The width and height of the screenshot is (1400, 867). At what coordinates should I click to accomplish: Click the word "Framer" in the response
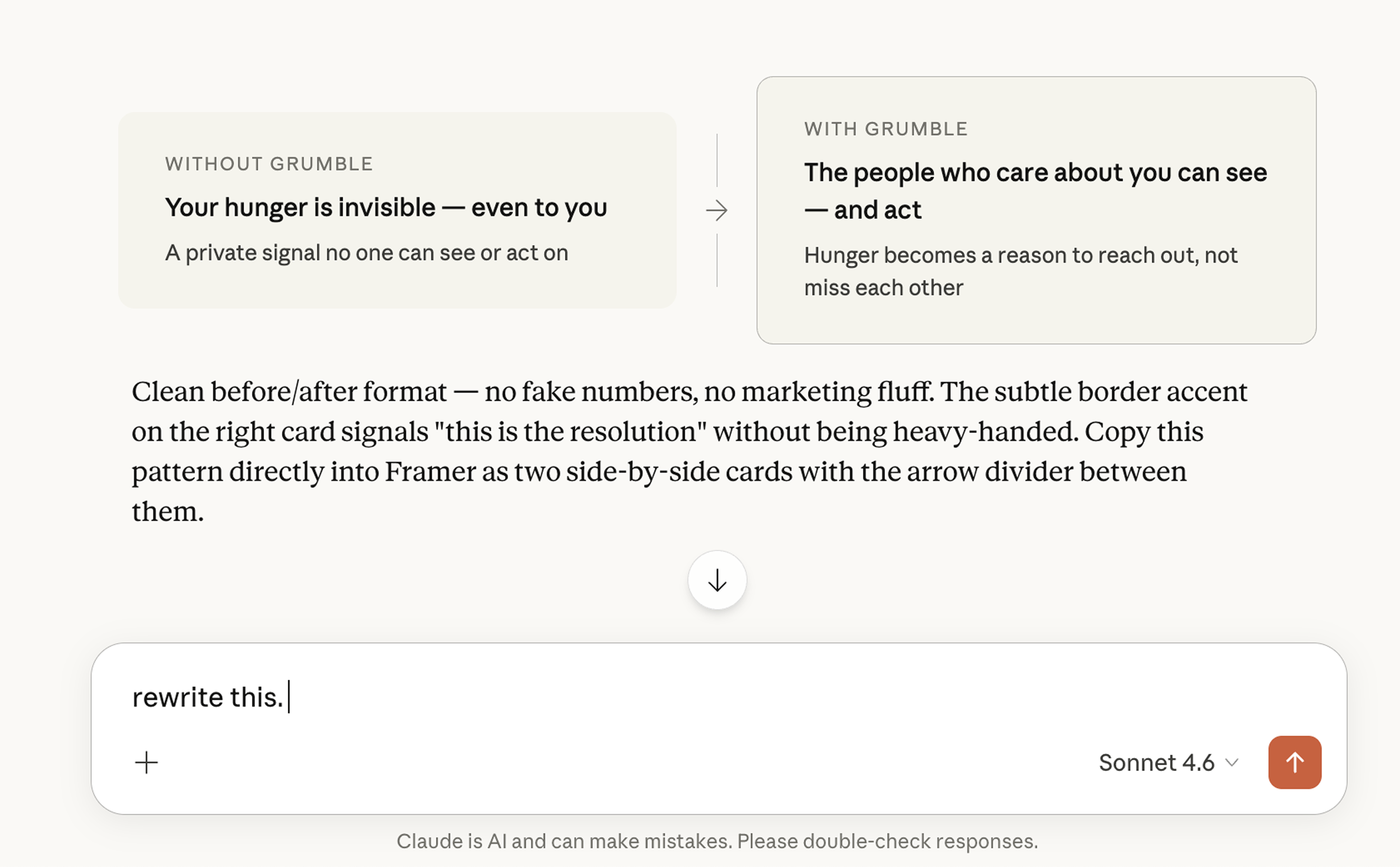(430, 471)
